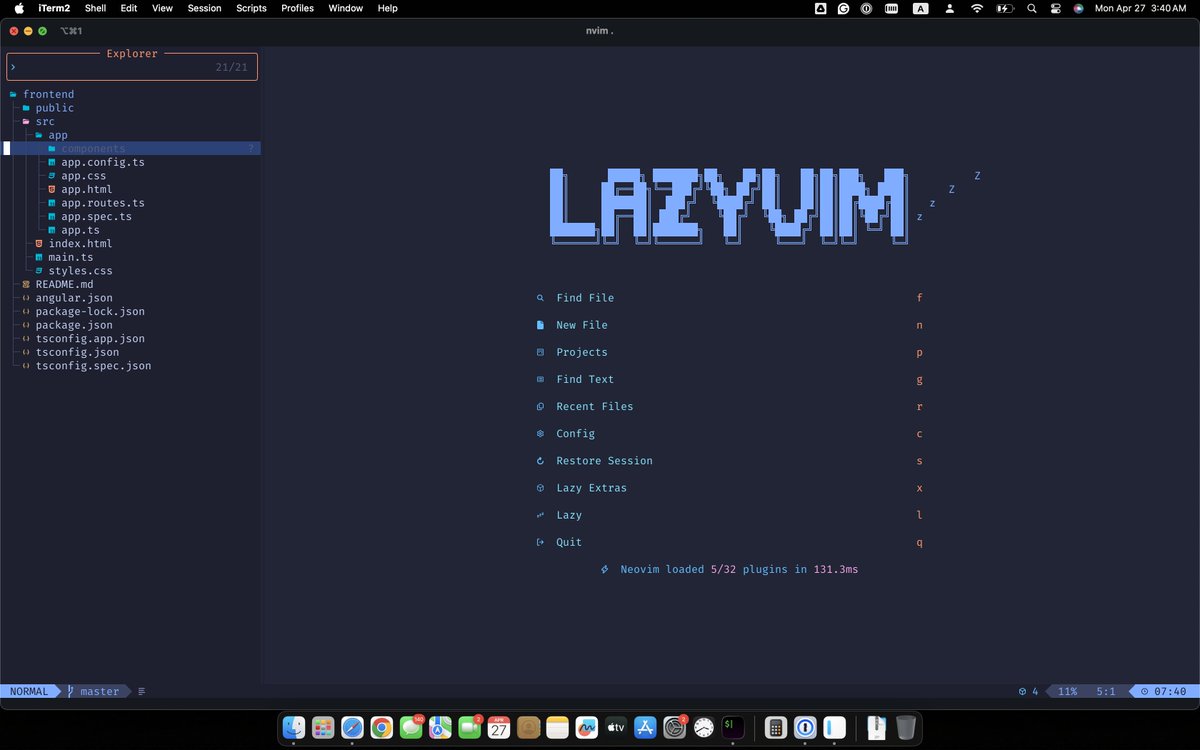Viewport: 1200px width, 750px height.
Task: Open app.ts in the file tree
Action: 80,230
